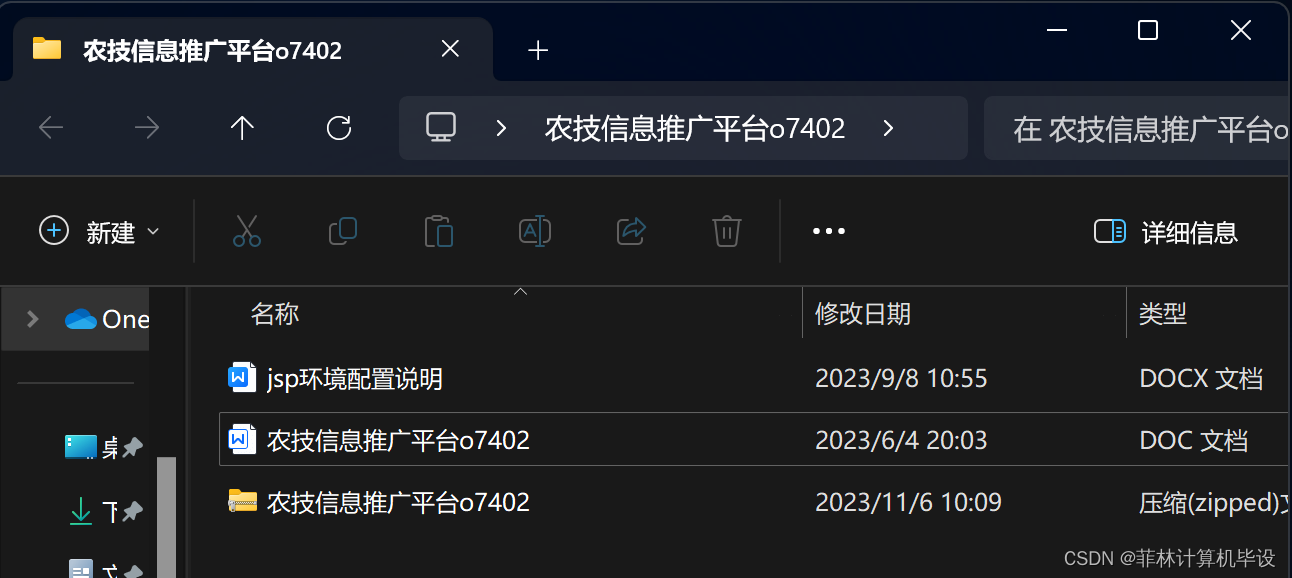Click the Cut scissors icon
Screen dimensions: 1292x578
(247, 231)
